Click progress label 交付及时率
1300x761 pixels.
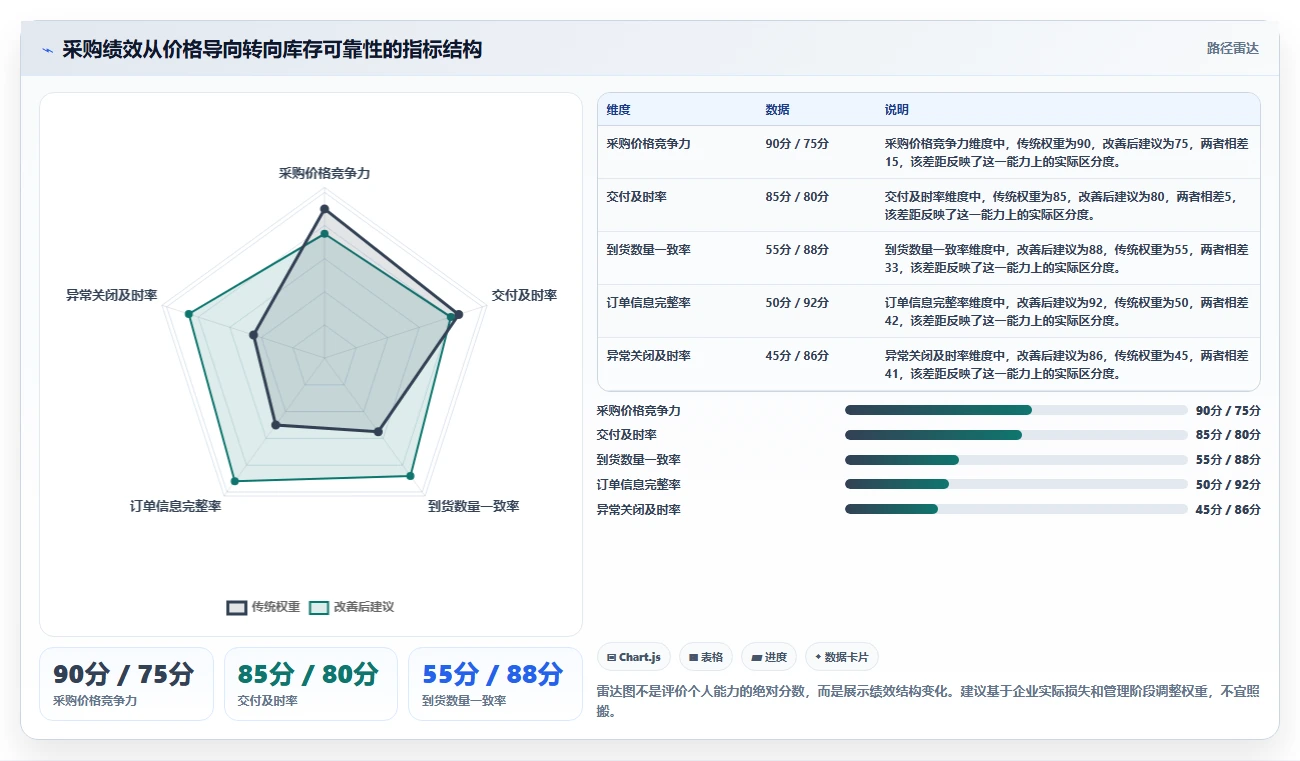[626, 435]
